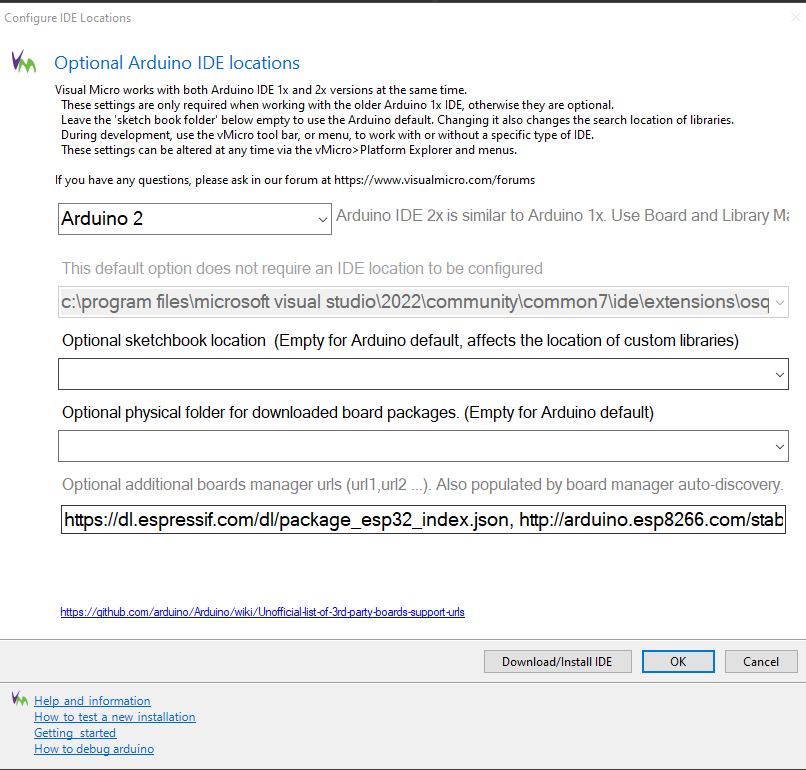Confirm settings with the OK button
The image size is (806, 770).
click(678, 662)
